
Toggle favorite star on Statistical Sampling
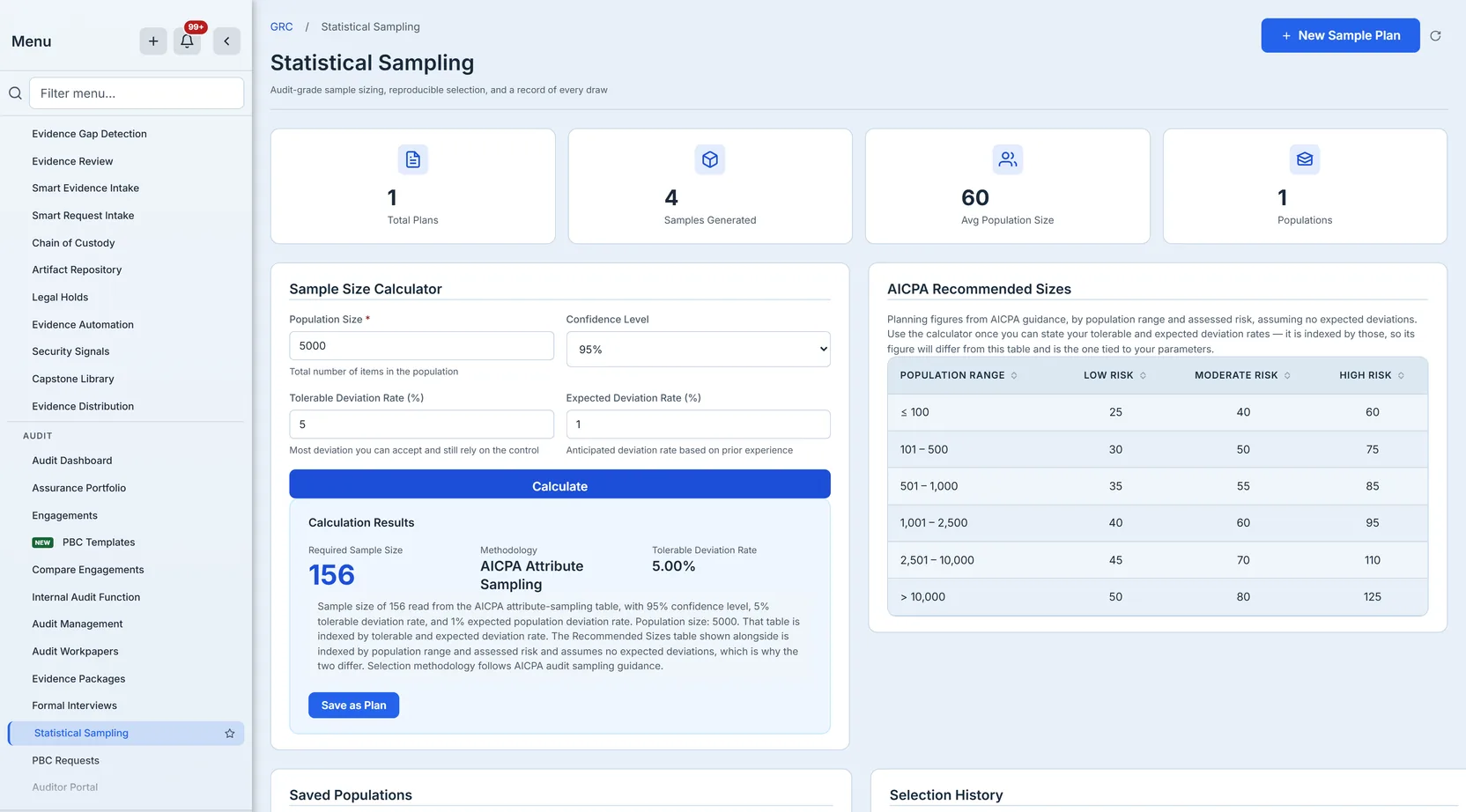pos(230,734)
